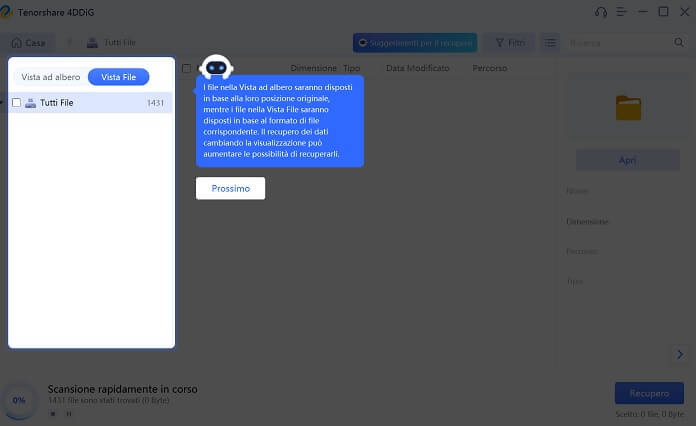Minimize the 4DDiG window
696x426 pixels.
(643, 12)
